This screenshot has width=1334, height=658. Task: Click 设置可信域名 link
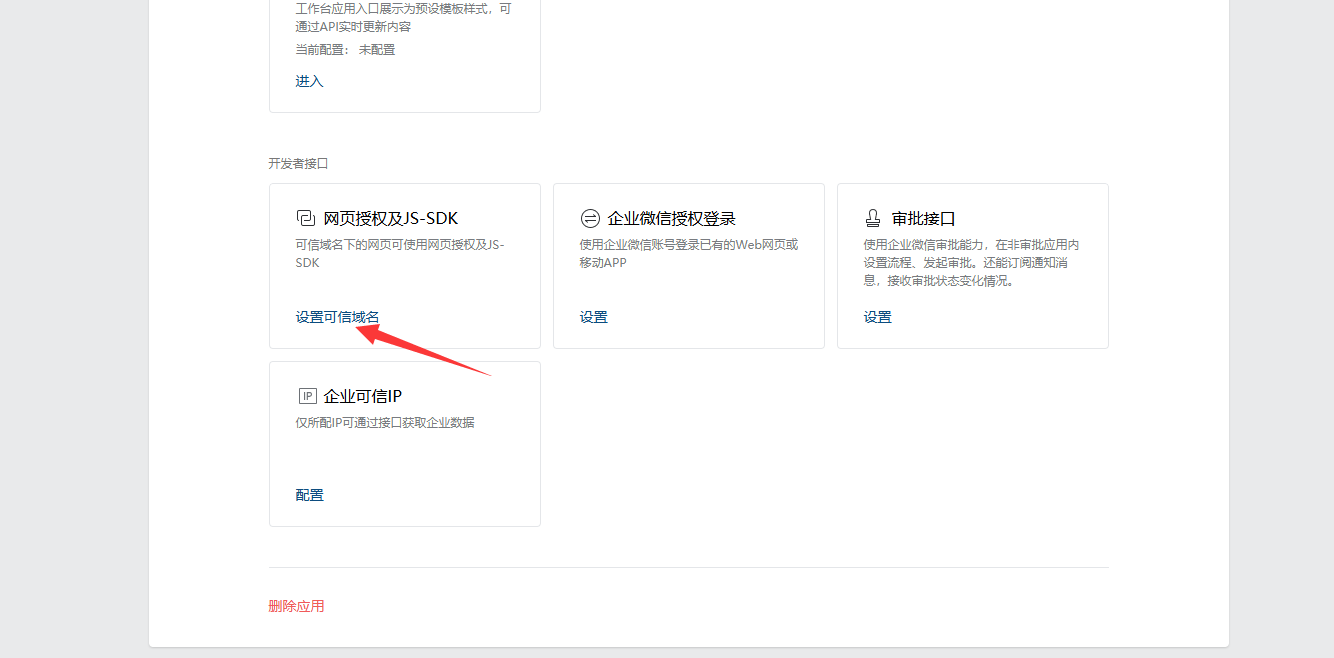pyautogui.click(x=338, y=317)
